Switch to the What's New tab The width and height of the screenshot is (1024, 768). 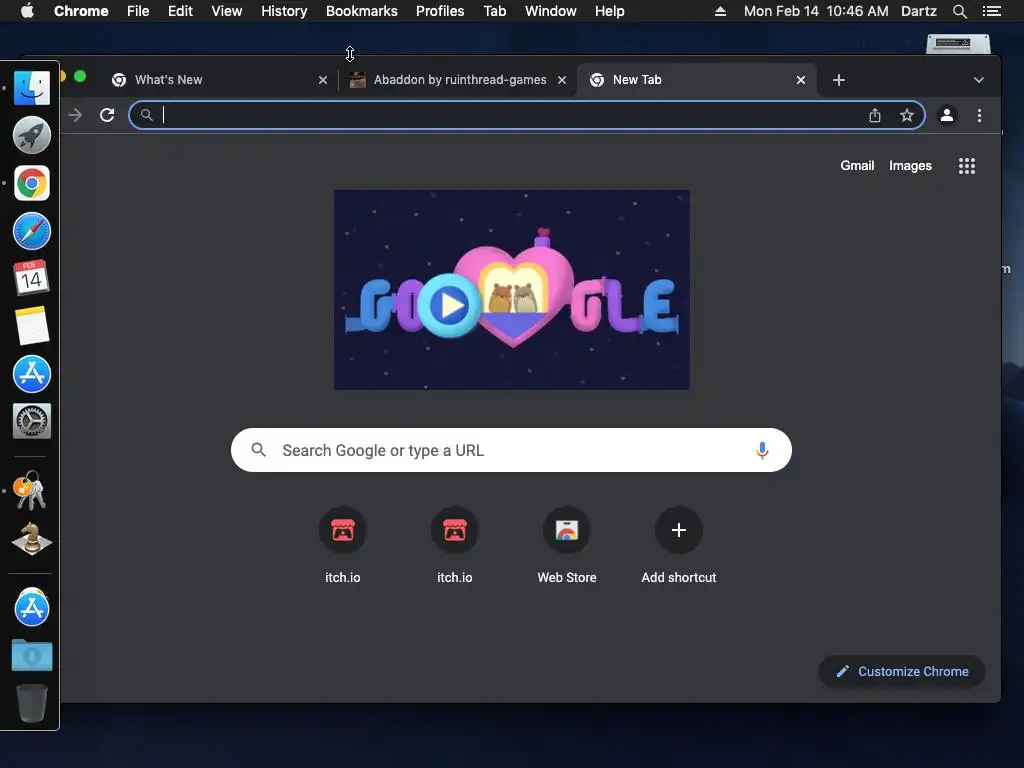(x=219, y=80)
